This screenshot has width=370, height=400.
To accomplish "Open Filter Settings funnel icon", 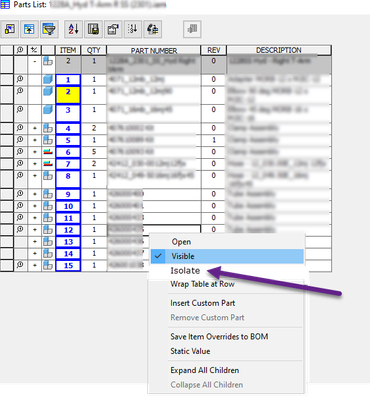I will [x=49, y=29].
